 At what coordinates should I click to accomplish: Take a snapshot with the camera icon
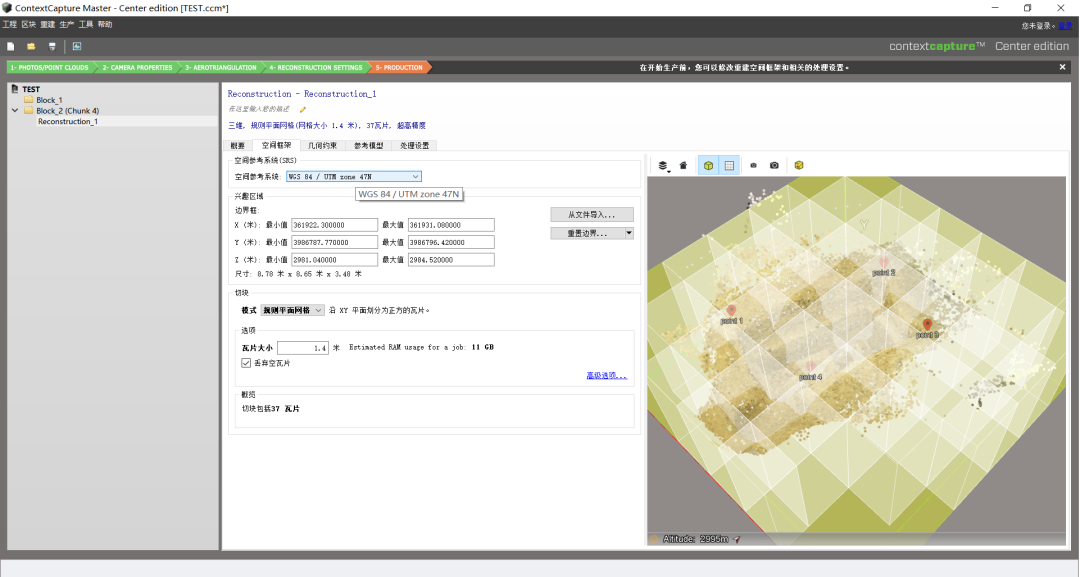pyautogui.click(x=774, y=165)
